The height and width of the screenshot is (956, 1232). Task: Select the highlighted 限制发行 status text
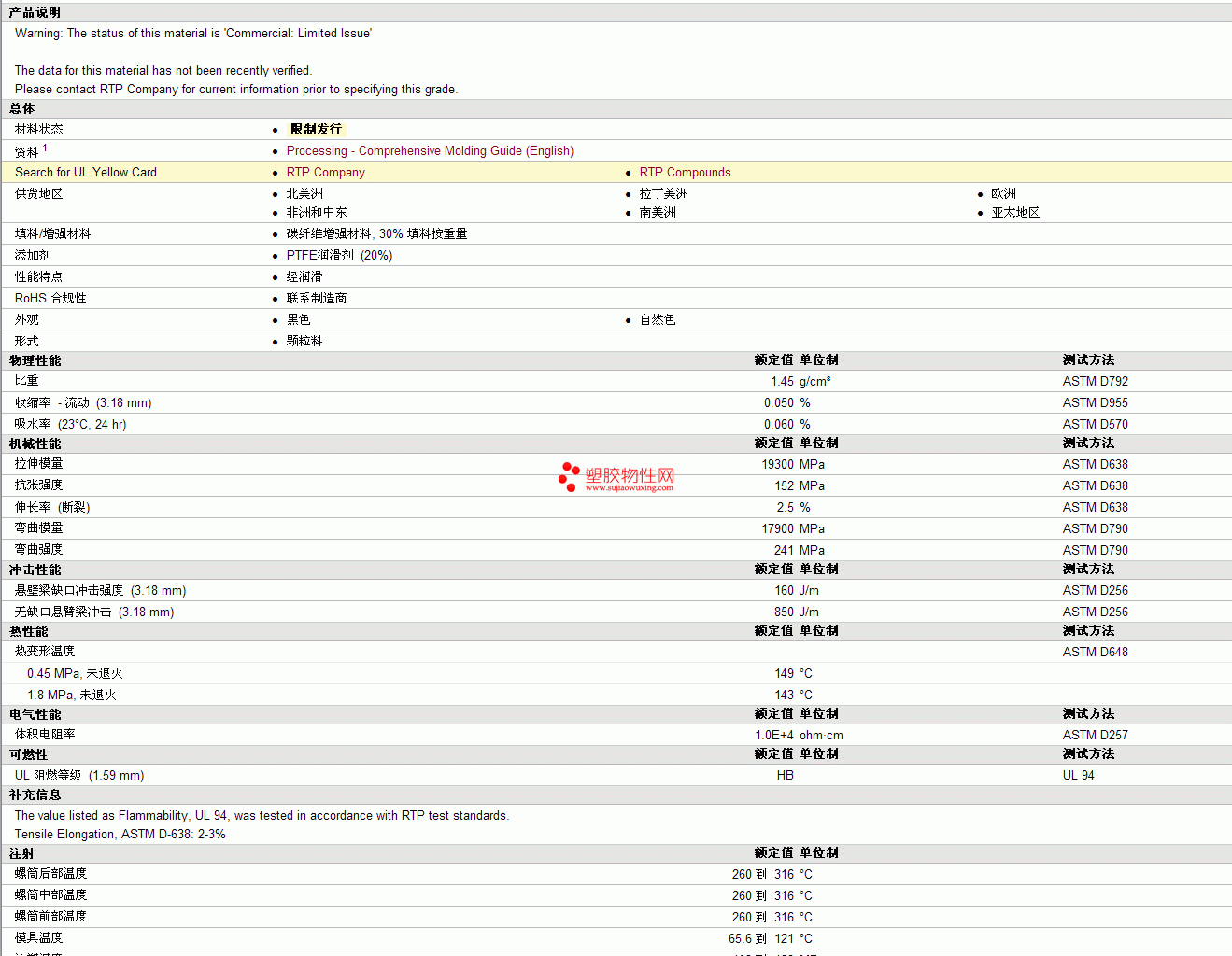coord(316,130)
